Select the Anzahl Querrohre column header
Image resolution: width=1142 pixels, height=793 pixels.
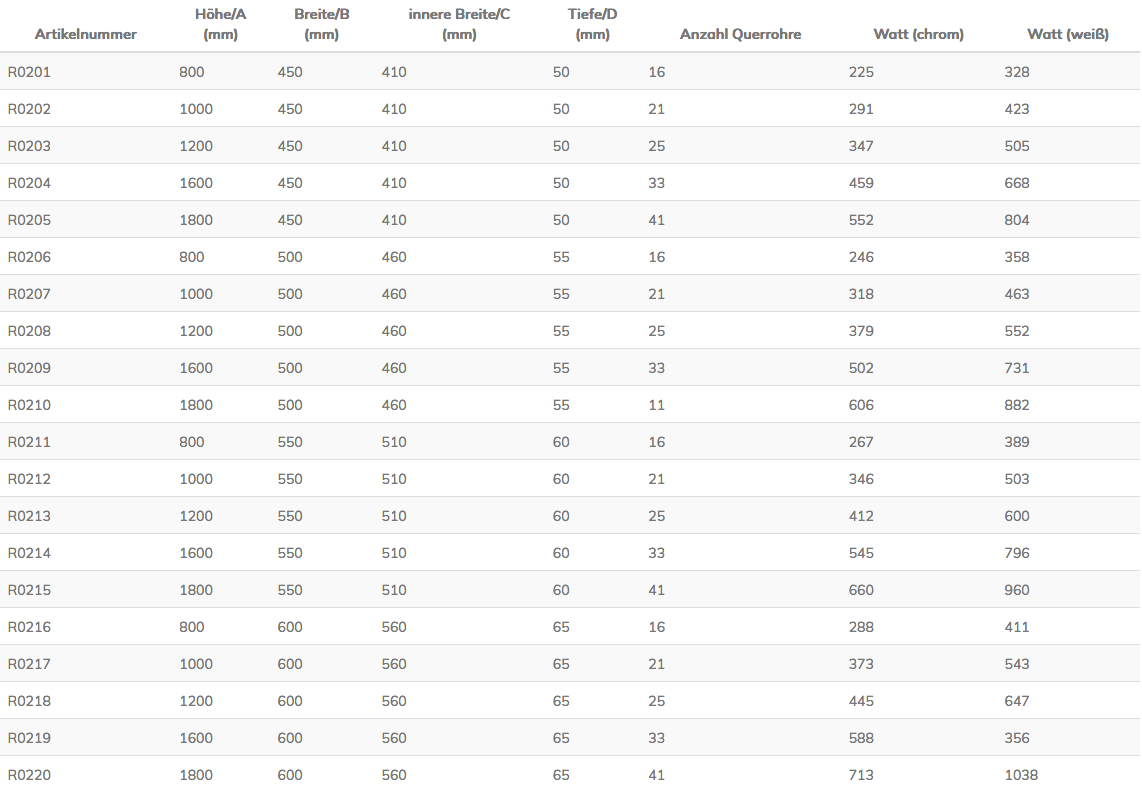tap(741, 34)
